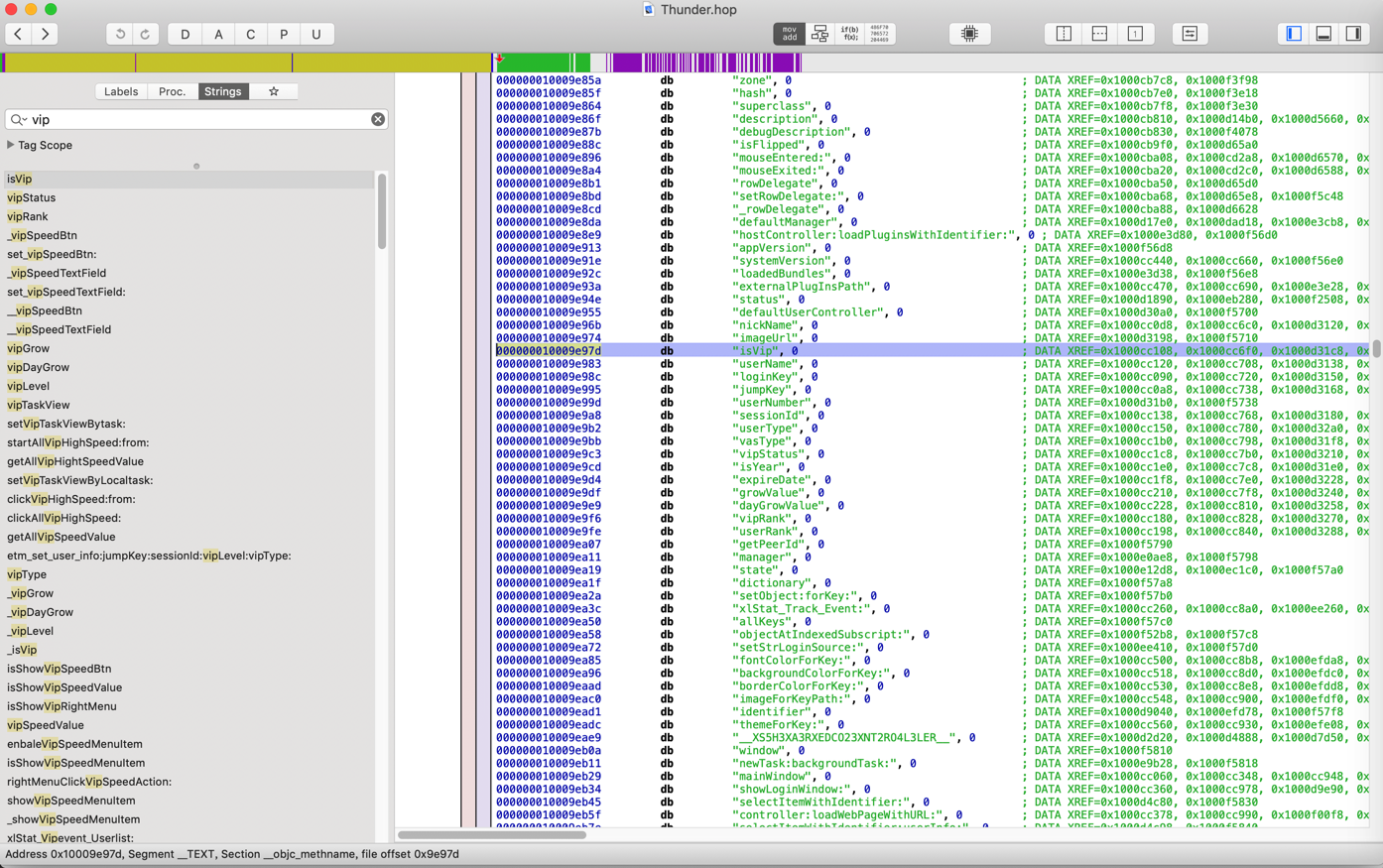
Task: Select 'vipDayGrow' string entry
Action: [x=189, y=367]
